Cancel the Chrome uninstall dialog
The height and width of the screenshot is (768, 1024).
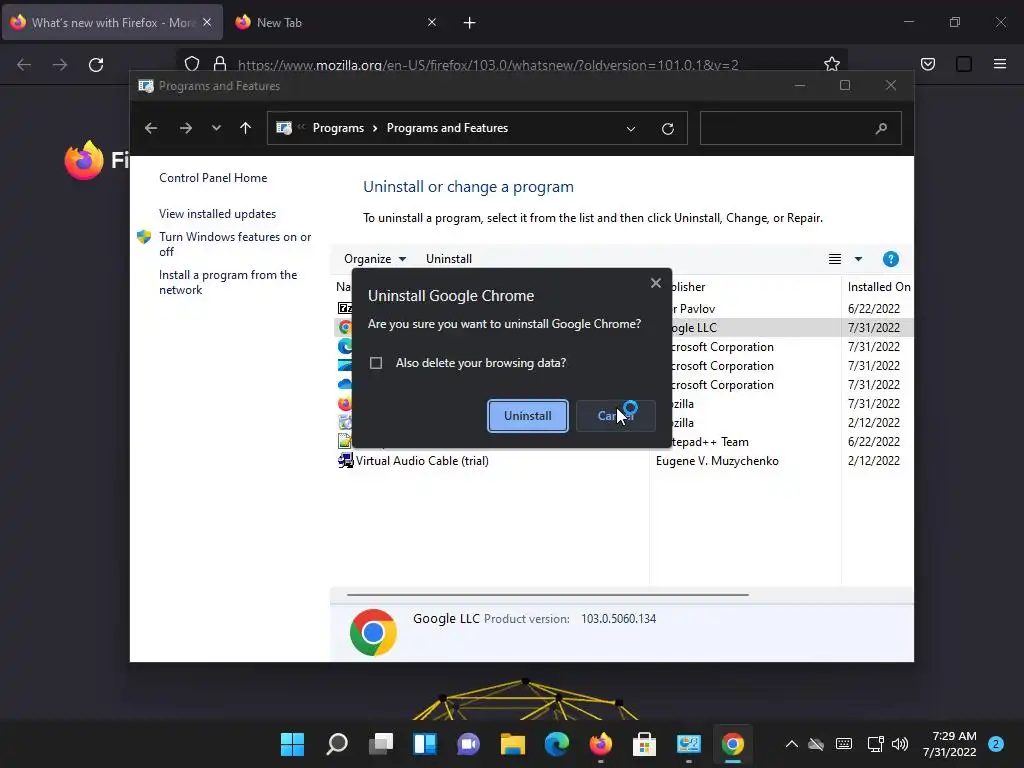point(616,416)
